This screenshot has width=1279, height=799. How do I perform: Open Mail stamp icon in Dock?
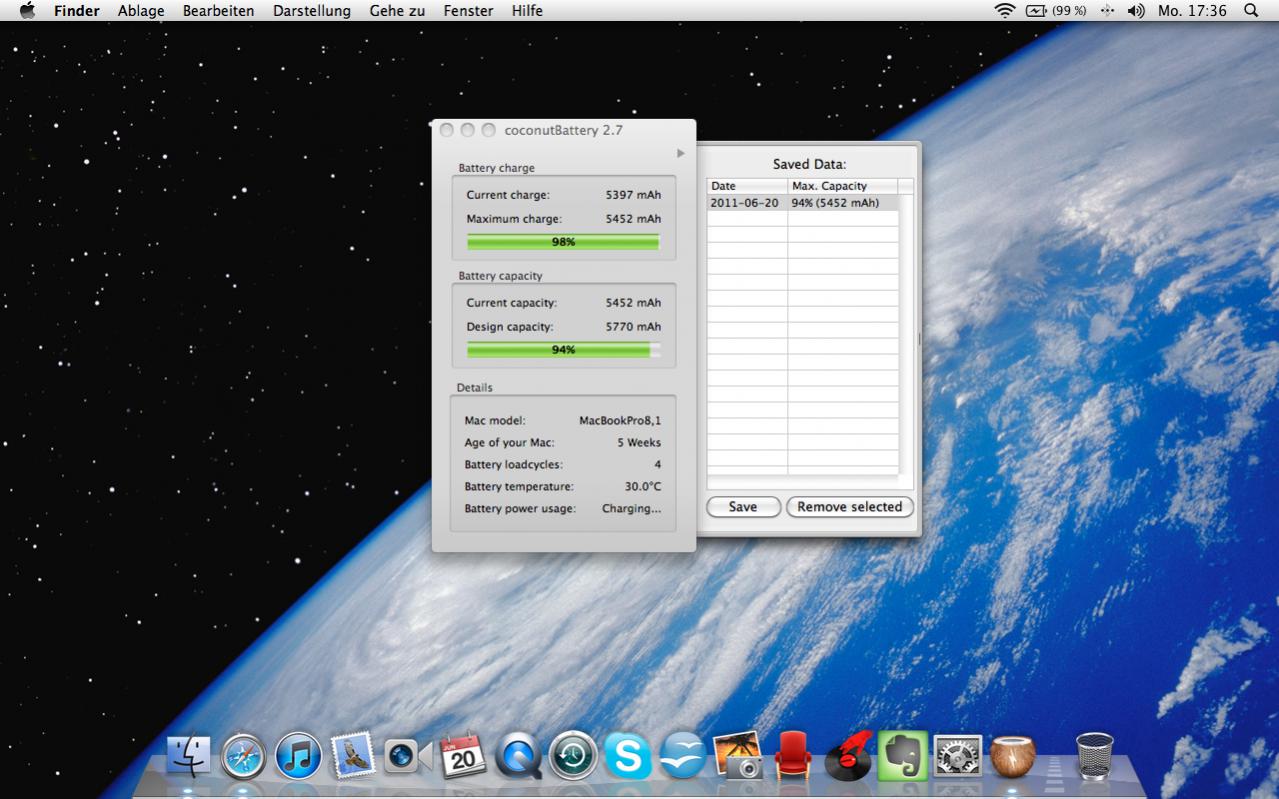(x=352, y=756)
